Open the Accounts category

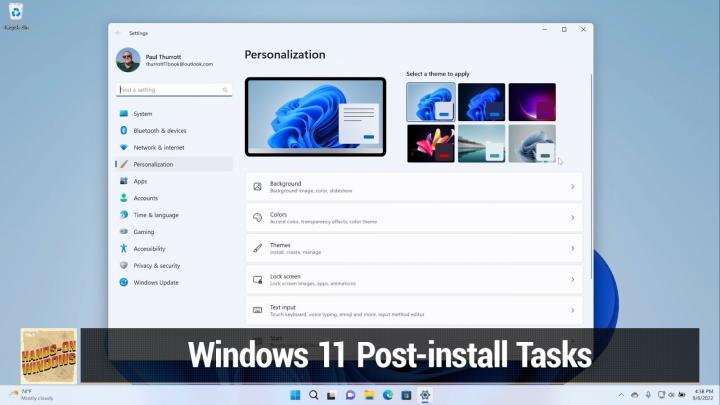174,198
